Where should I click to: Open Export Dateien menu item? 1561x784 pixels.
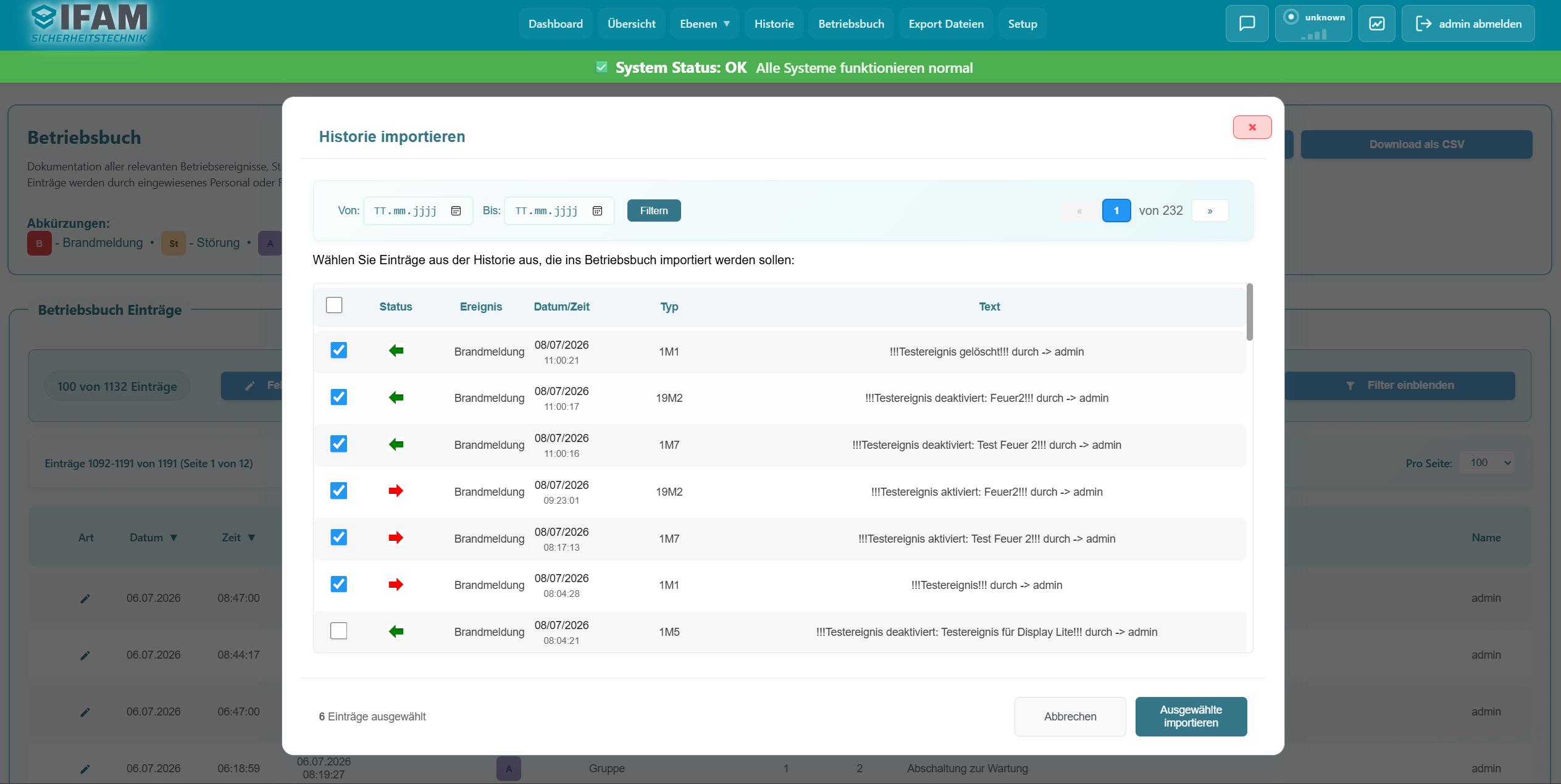(946, 23)
